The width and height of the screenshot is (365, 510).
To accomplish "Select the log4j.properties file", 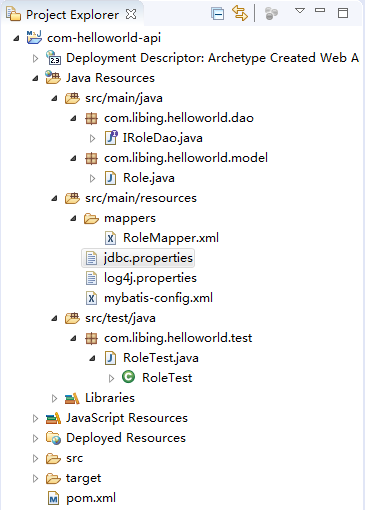I will pos(150,279).
